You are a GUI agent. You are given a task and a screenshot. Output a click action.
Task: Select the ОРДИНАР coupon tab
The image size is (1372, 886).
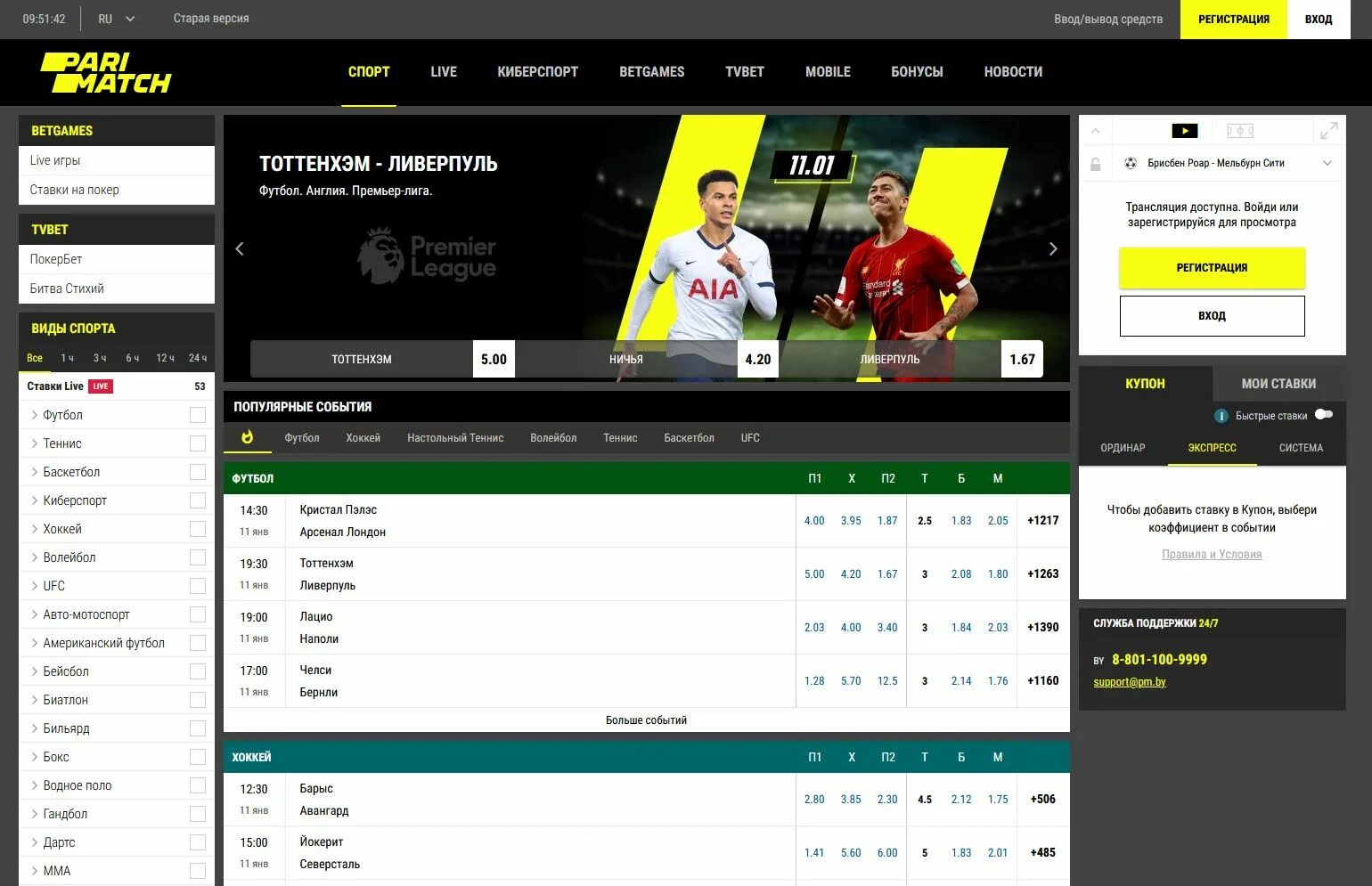[x=1123, y=448]
